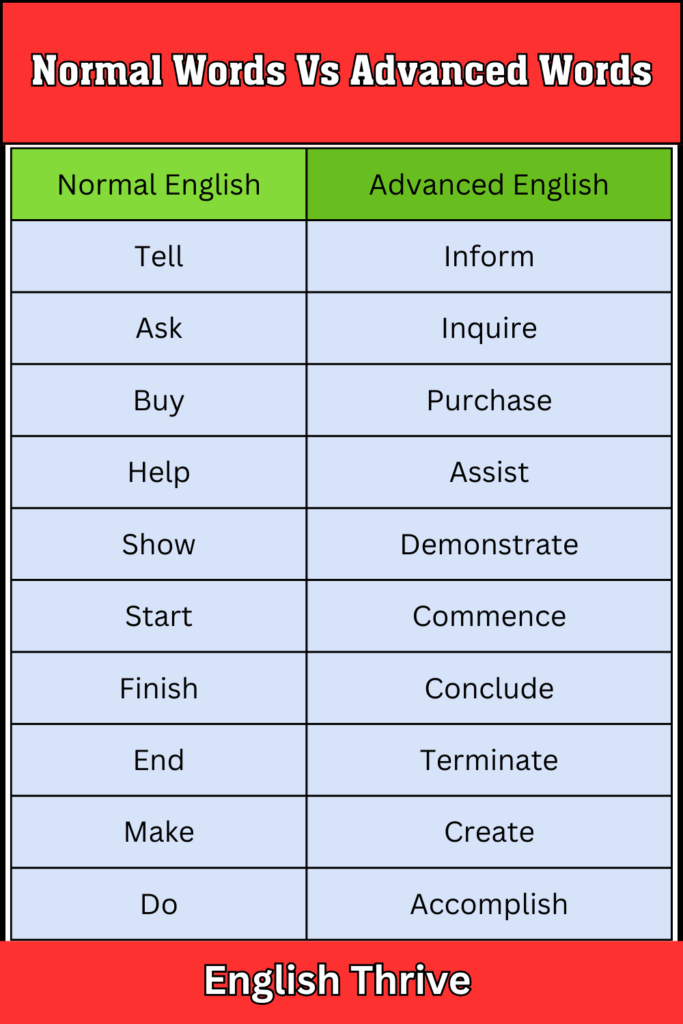Screen dimensions: 683x1024
Task: Select the 'Terminate' cell
Action: tap(489, 761)
